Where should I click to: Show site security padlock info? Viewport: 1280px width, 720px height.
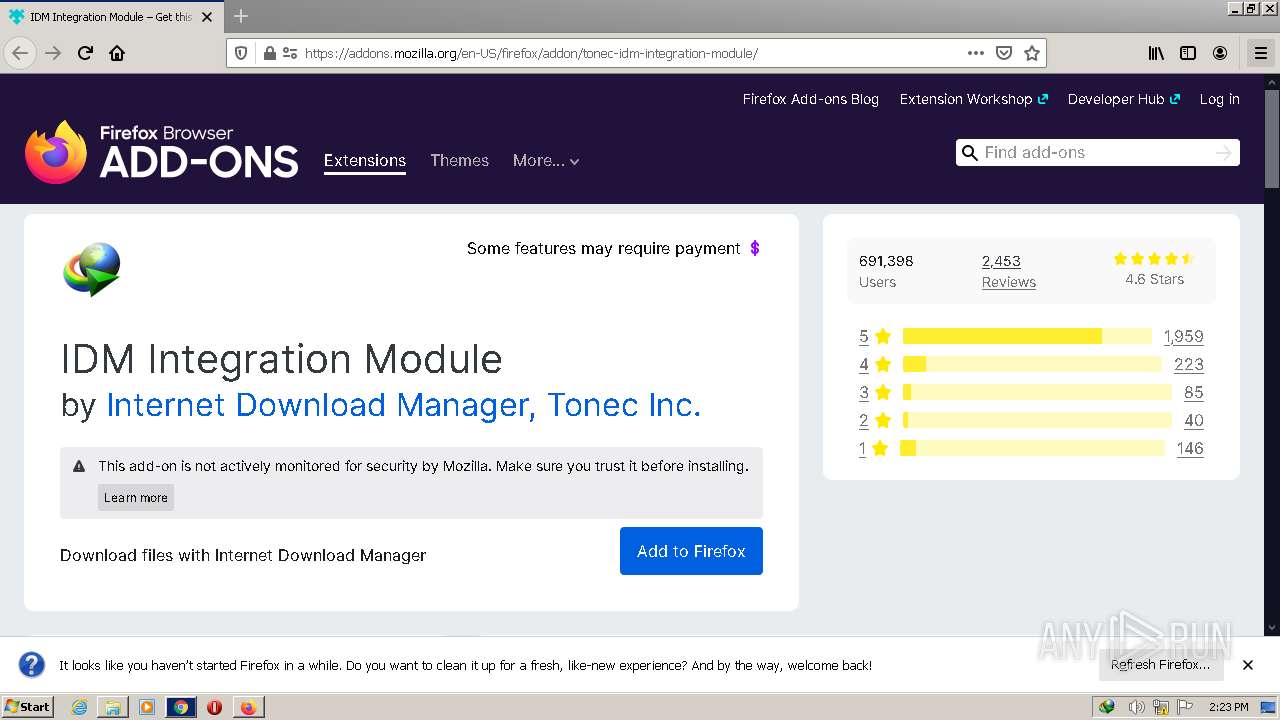268,53
